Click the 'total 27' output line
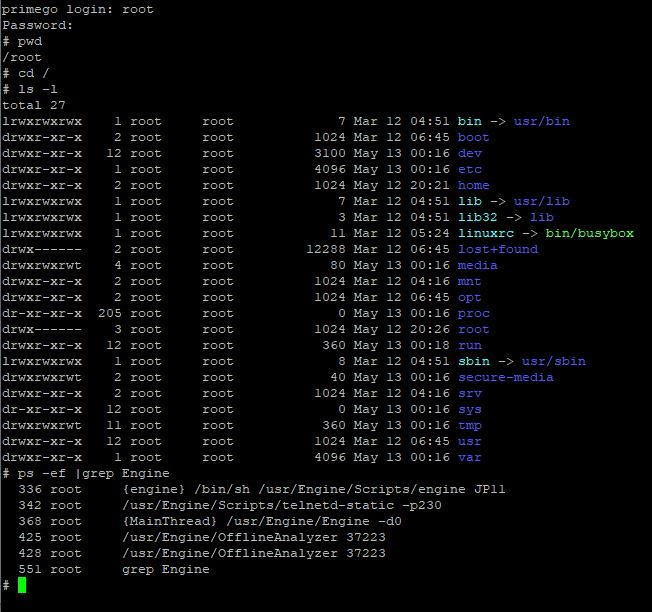This screenshot has height=612, width=652. click(x=34, y=105)
